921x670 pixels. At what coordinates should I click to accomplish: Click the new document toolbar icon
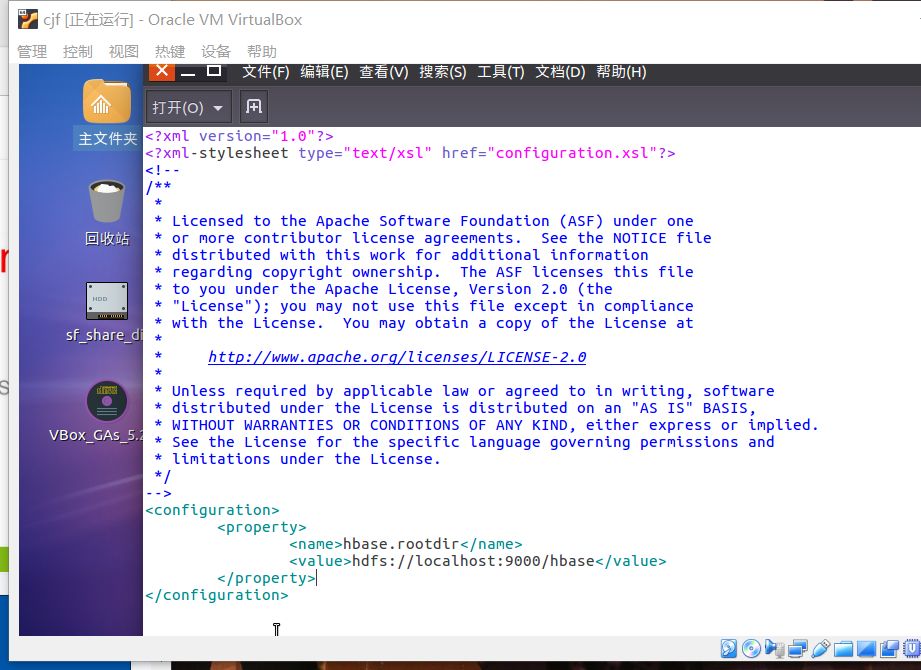pyautogui.click(x=254, y=107)
